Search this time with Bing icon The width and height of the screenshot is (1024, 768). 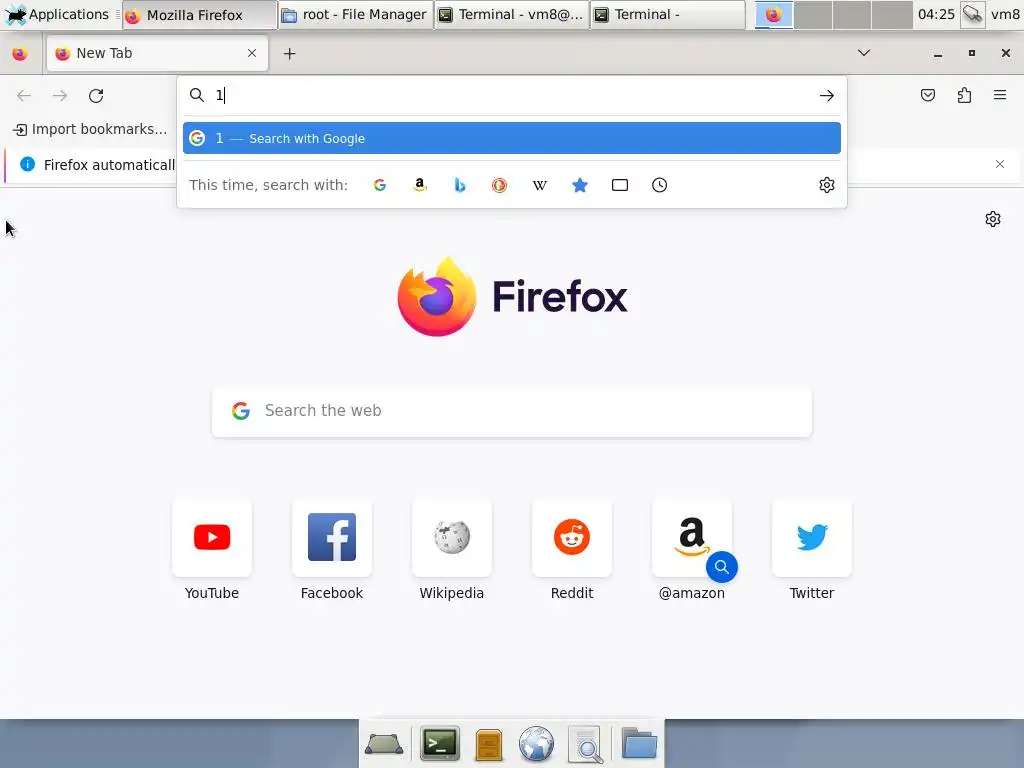tap(460, 185)
